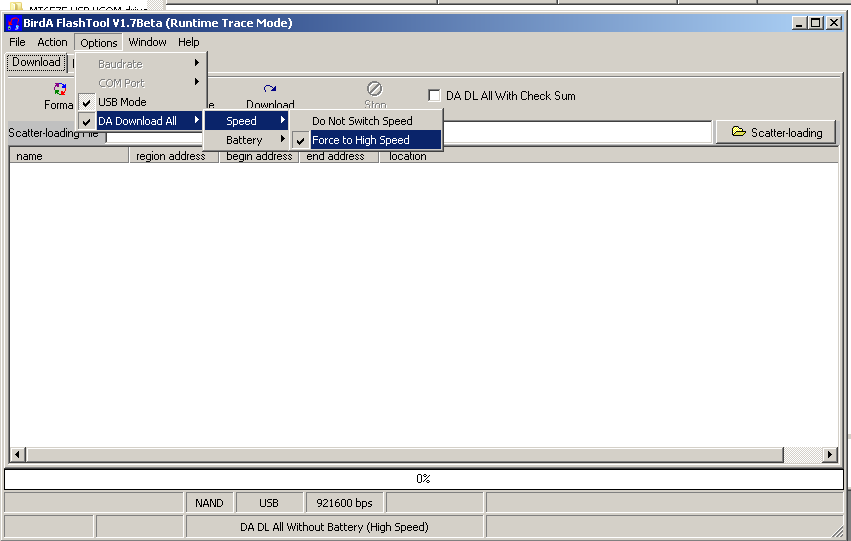Click the horizontal scrollbar right arrow
The width and height of the screenshot is (851, 541).
tap(829, 454)
